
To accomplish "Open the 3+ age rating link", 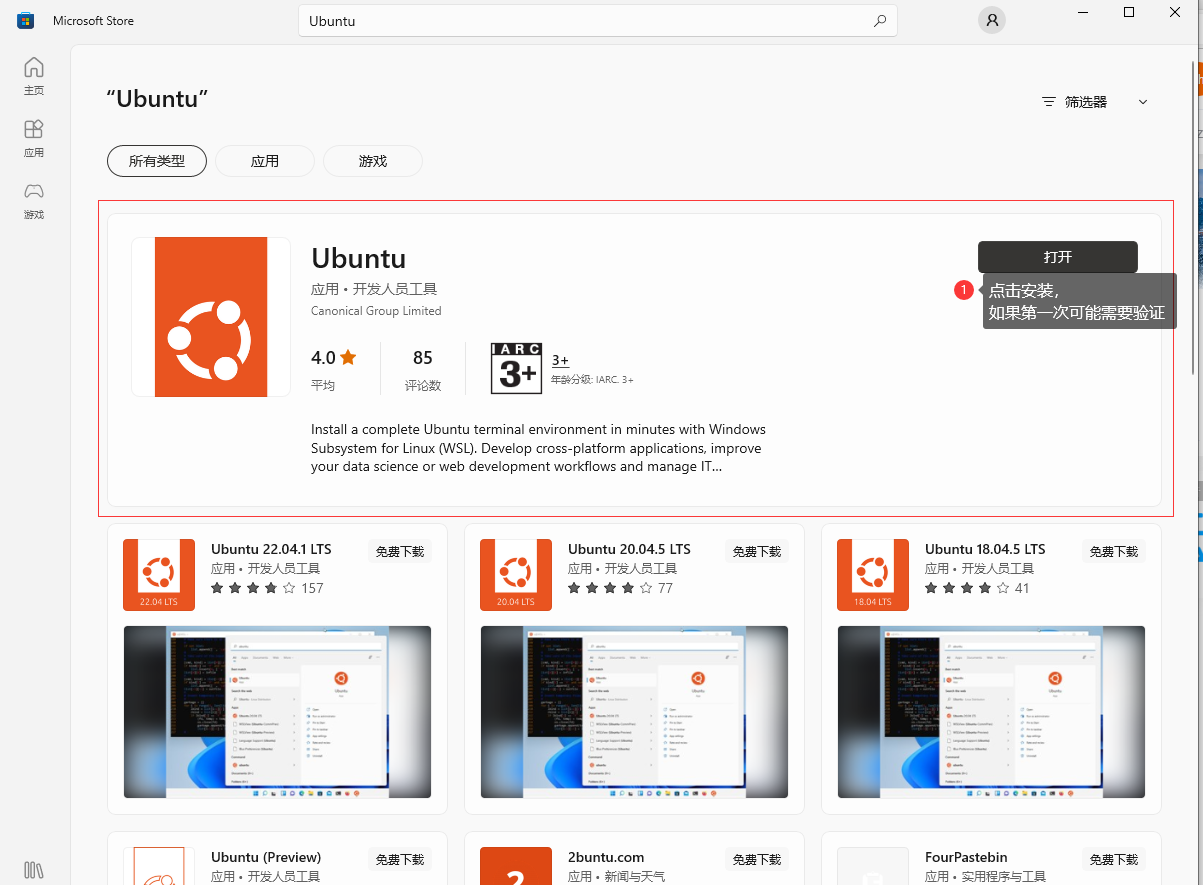I will (560, 361).
